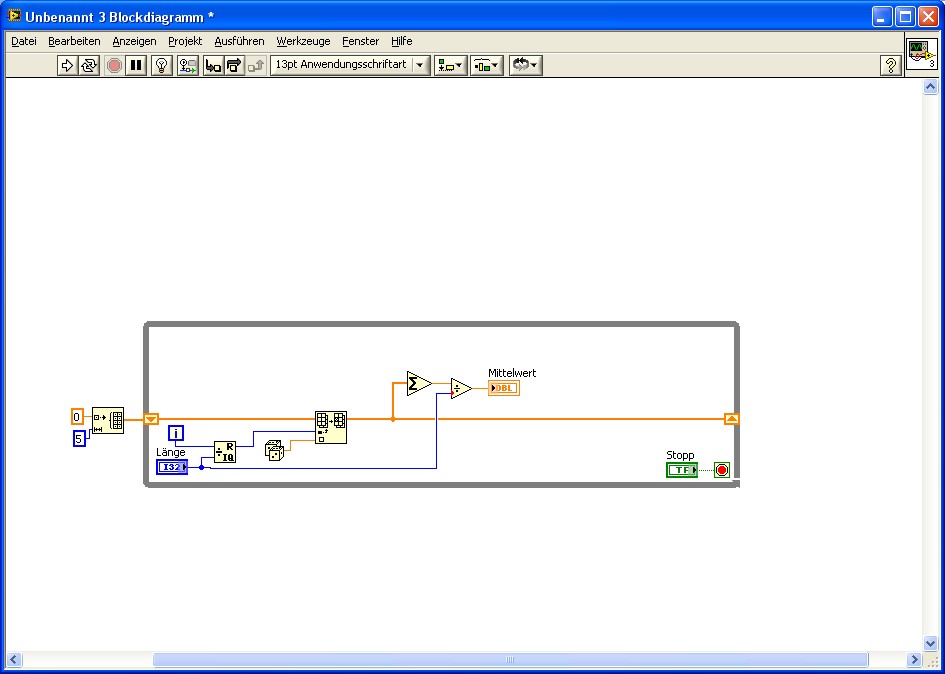Click the Step Over button
Image resolution: width=945 pixels, height=674 pixels.
click(x=234, y=65)
